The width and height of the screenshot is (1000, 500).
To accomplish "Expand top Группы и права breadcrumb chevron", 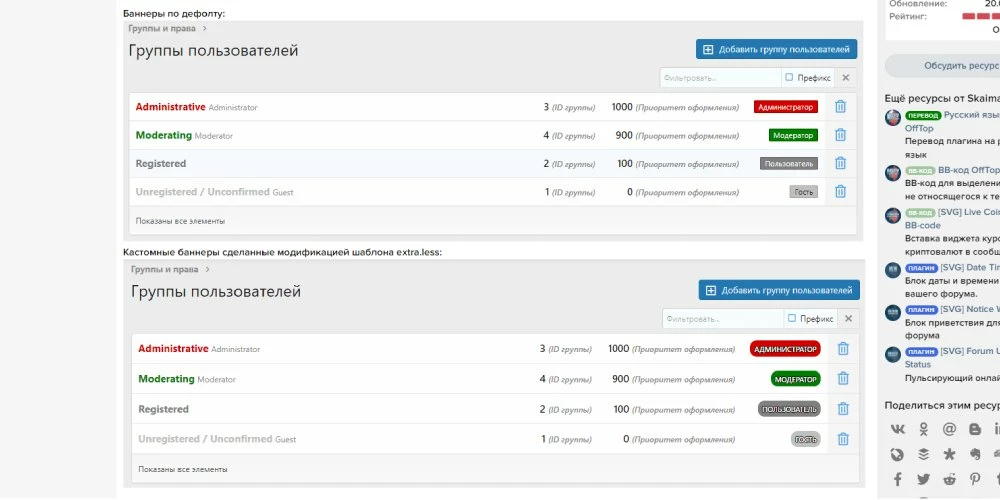I will coord(204,28).
